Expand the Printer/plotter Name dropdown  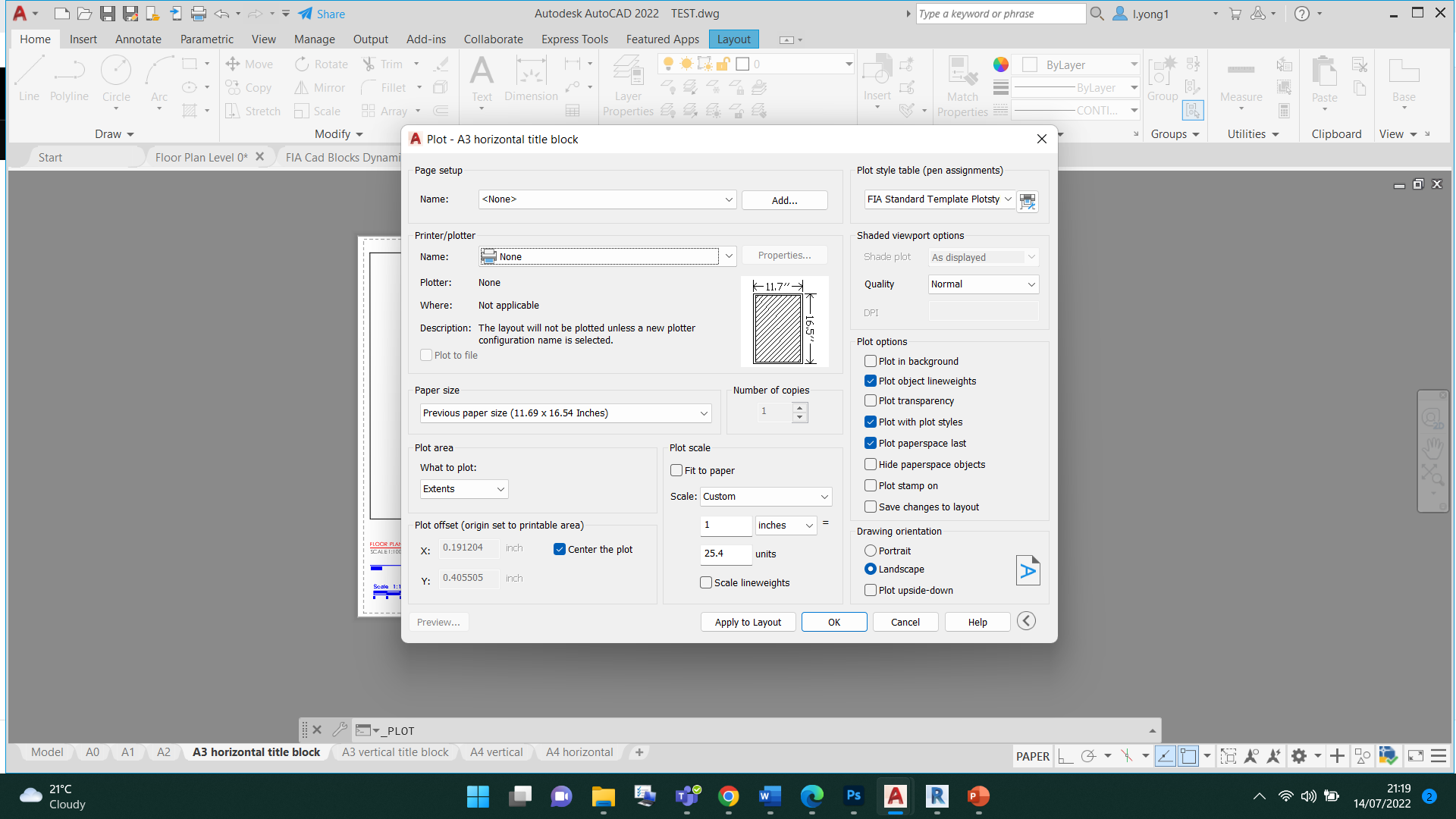(x=607, y=257)
